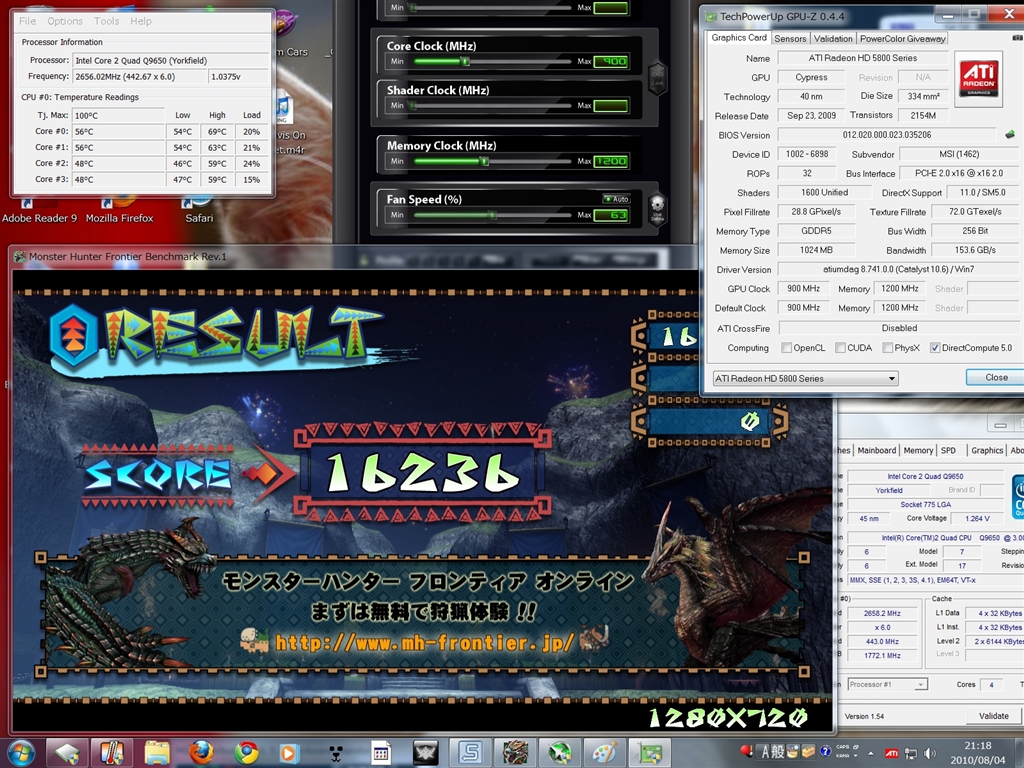Expand the Processor #1 selector in CPU-Z

(886, 684)
